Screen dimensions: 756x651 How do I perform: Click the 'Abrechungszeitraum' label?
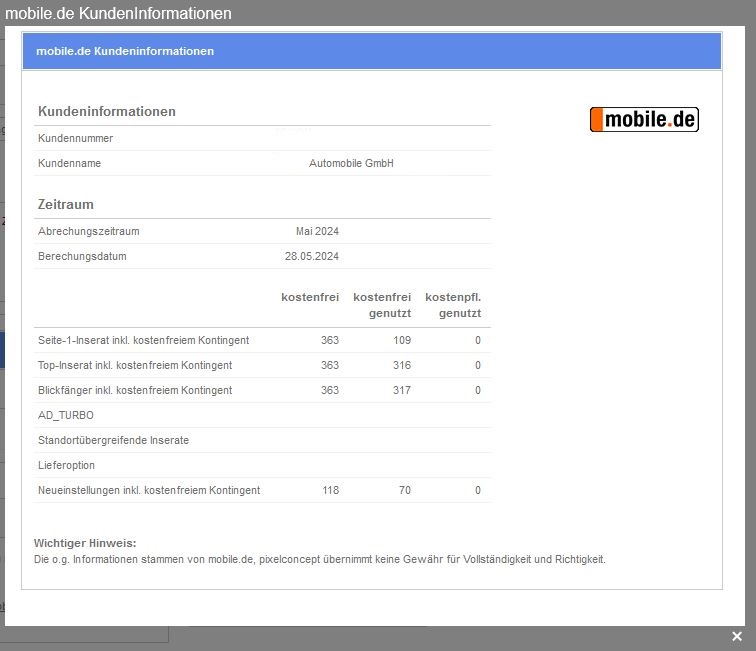coord(89,231)
